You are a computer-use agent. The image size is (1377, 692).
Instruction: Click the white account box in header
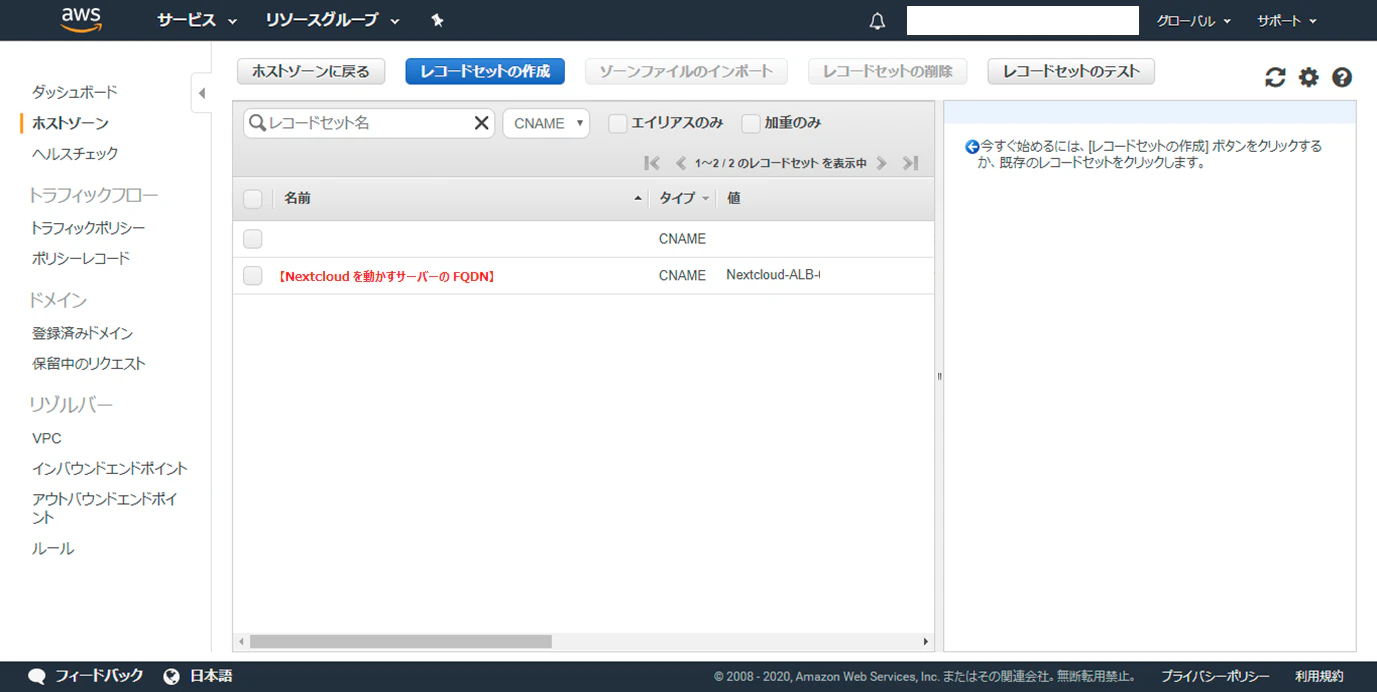pos(1023,20)
